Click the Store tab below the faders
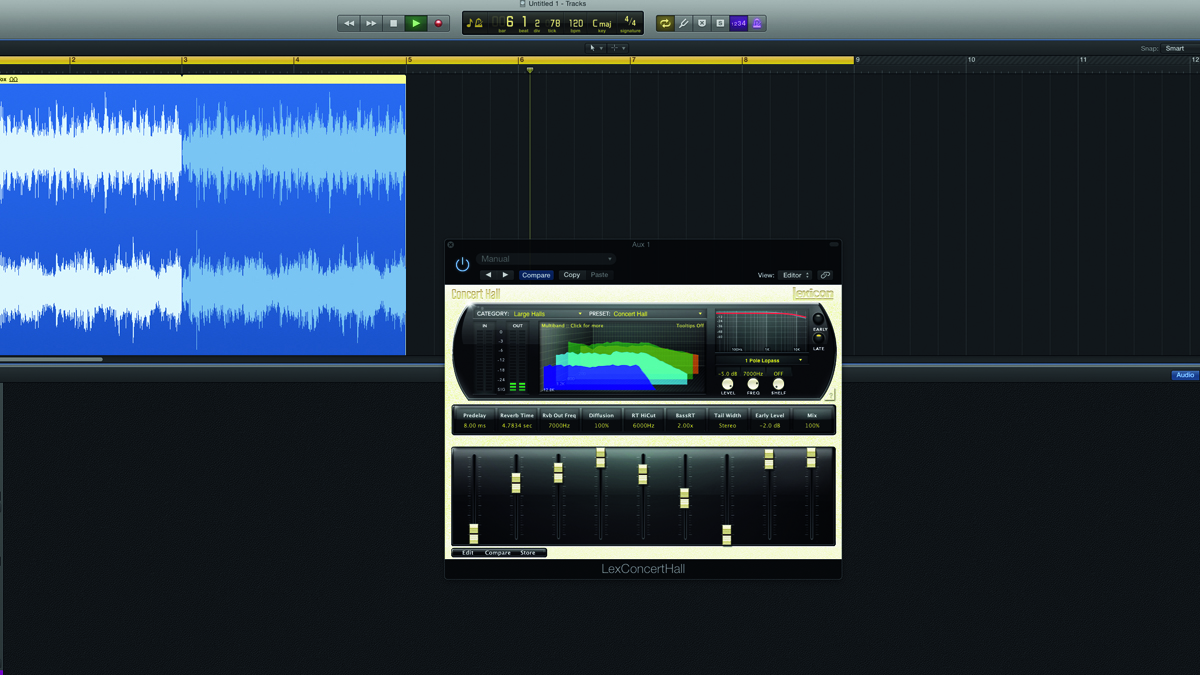Screen dimensions: 1200x675 (528, 553)
